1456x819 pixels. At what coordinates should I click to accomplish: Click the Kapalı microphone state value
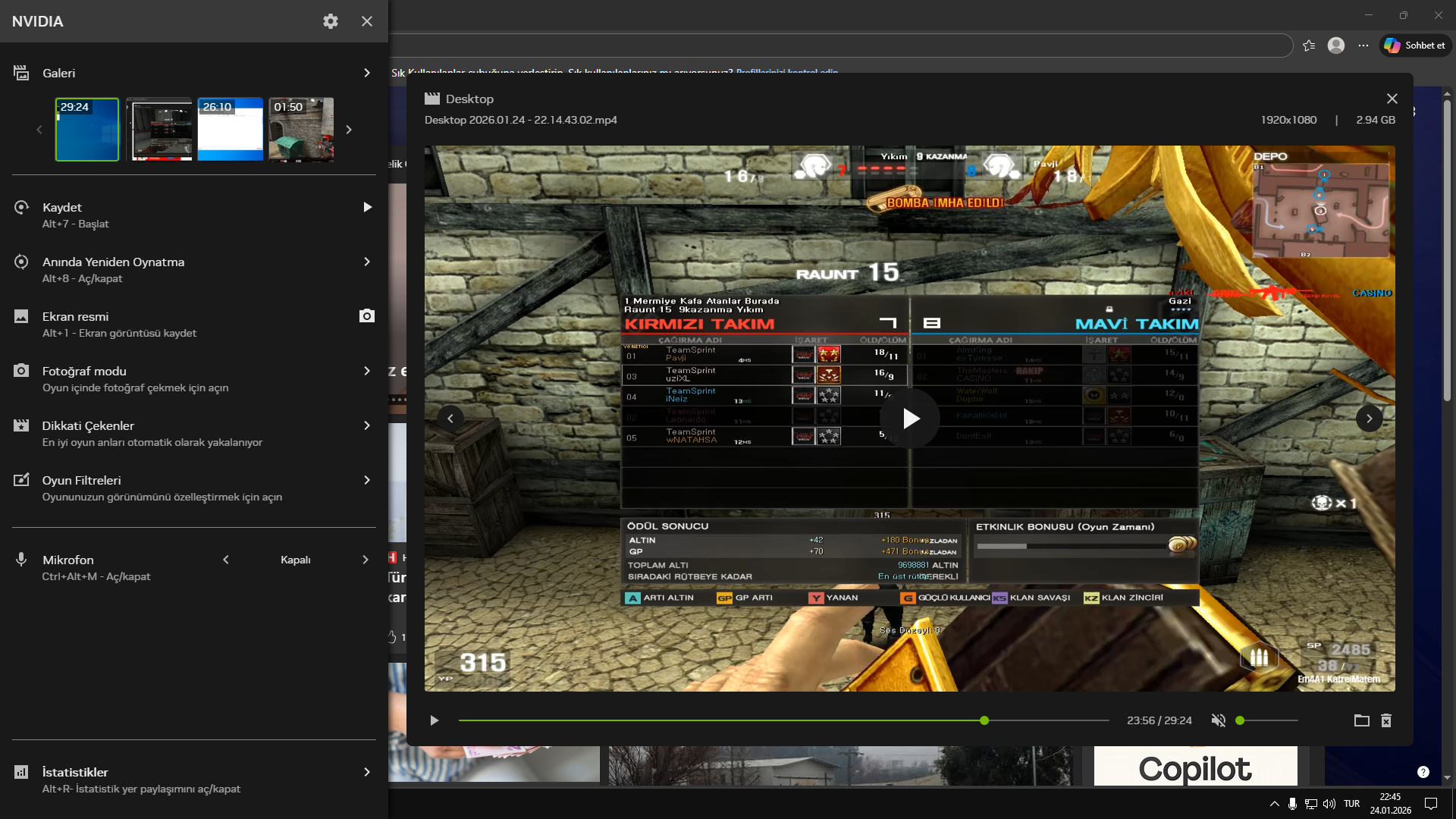click(296, 560)
